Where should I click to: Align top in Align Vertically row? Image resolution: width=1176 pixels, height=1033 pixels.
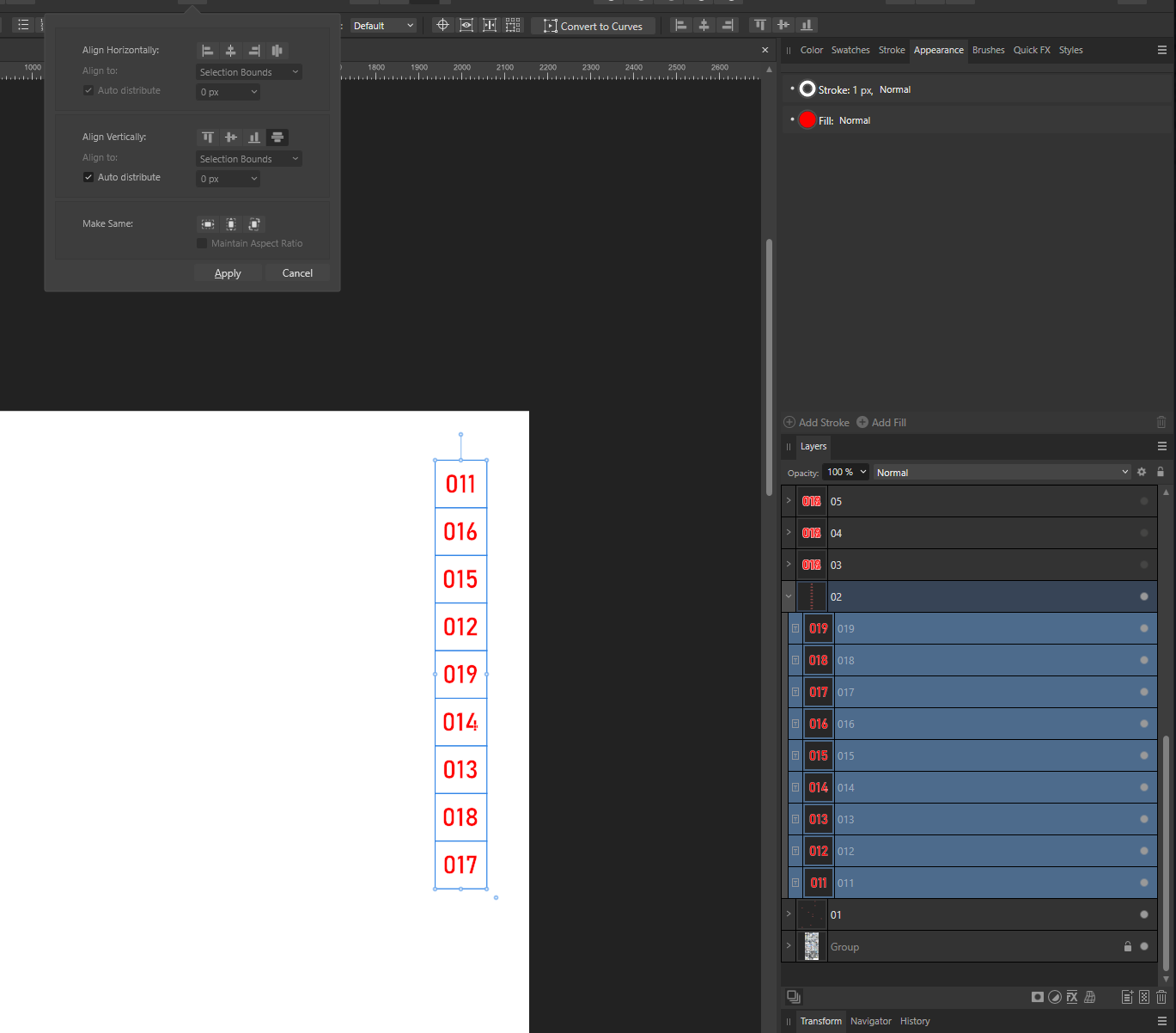coord(208,138)
